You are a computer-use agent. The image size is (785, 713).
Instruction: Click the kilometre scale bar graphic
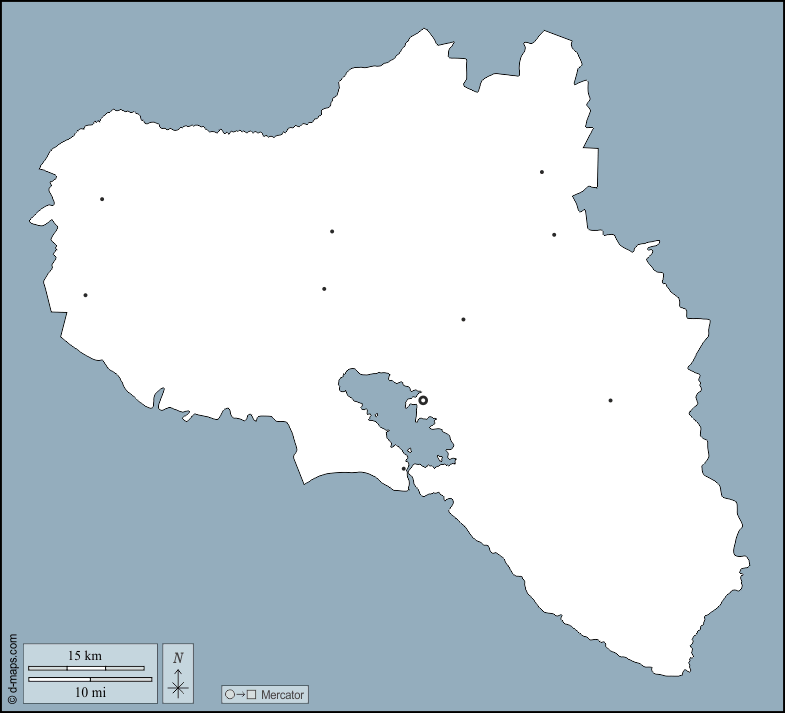[x=86, y=668]
